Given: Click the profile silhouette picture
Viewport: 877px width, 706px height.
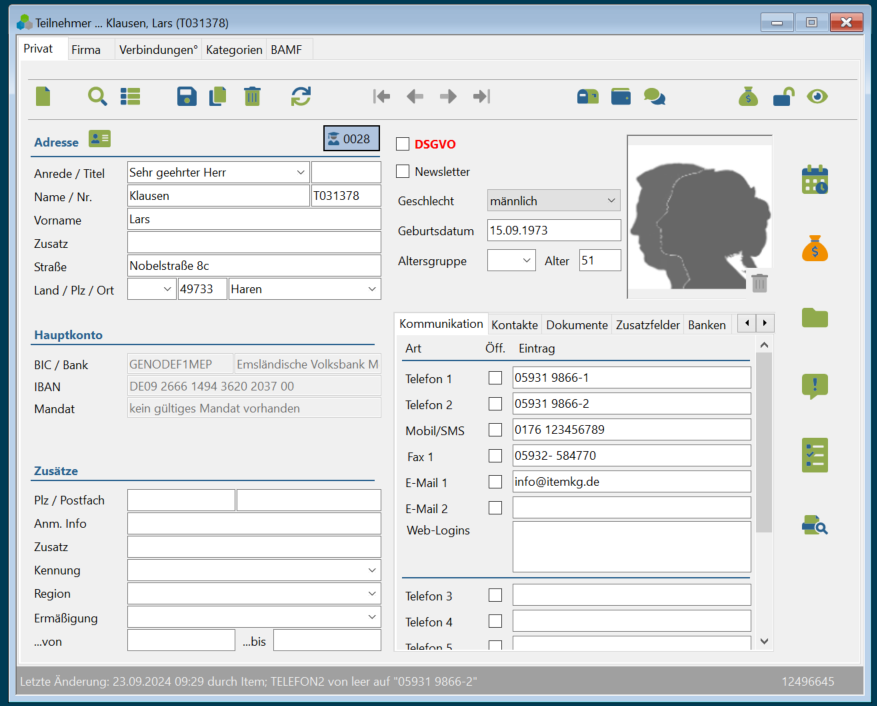Looking at the screenshot, I should (699, 218).
